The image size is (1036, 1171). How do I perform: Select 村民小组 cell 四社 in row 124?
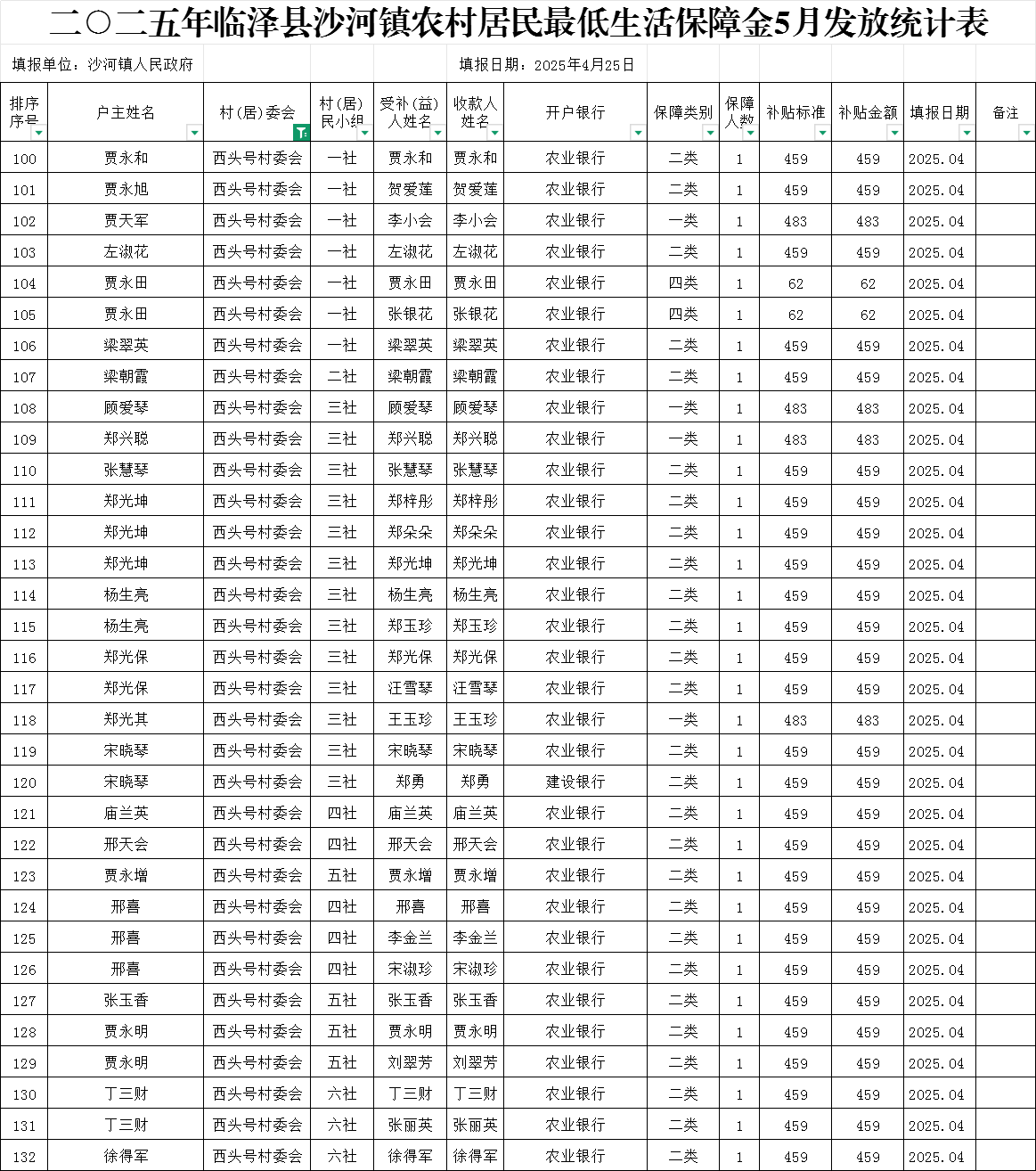(342, 907)
